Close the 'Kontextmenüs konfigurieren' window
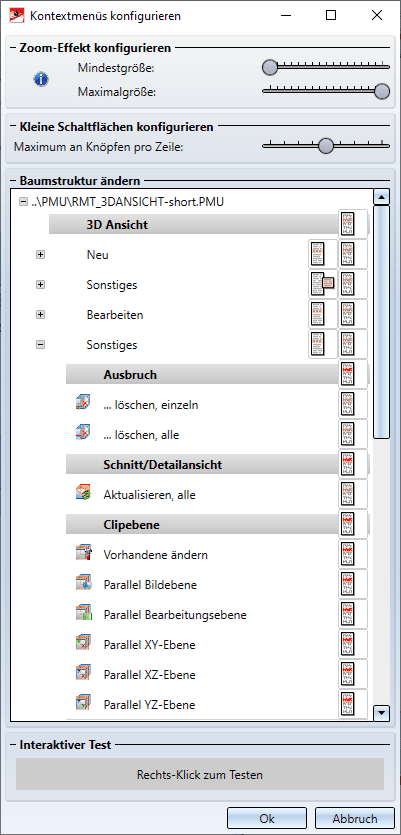401x835 pixels. click(377, 15)
